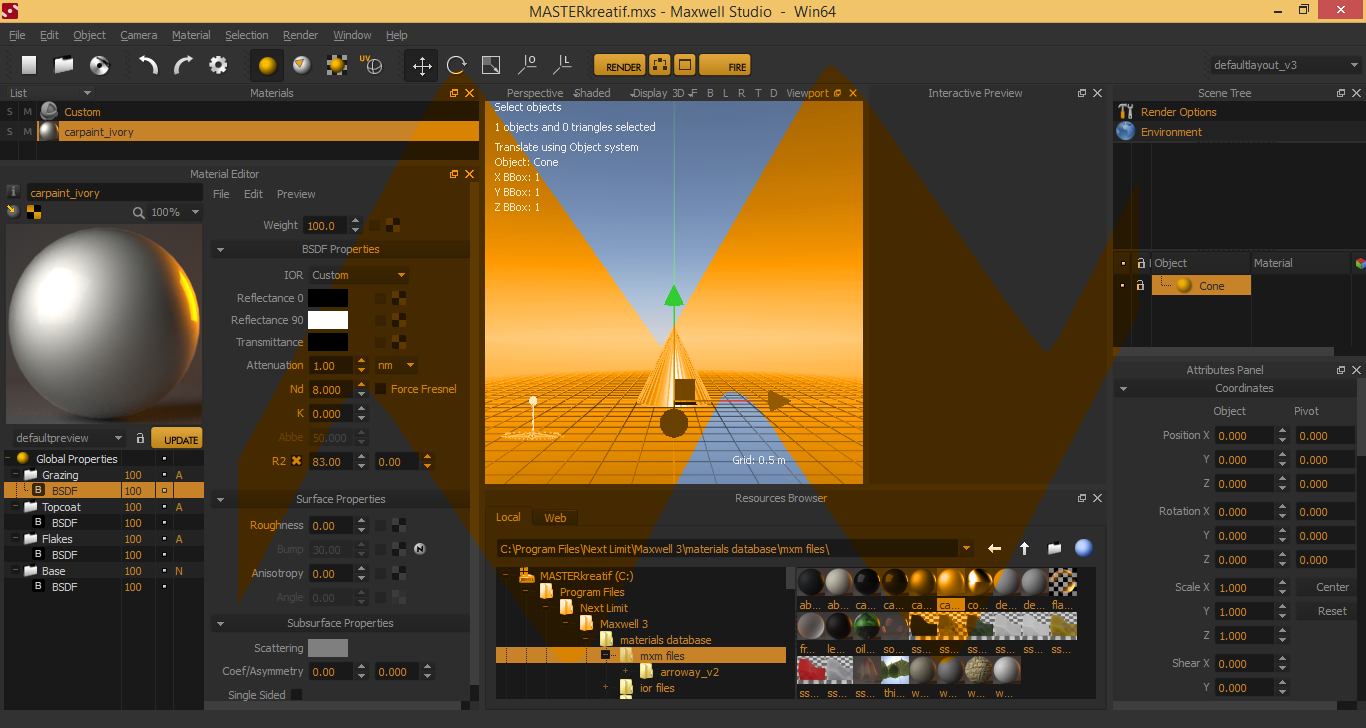This screenshot has width=1366, height=728.
Task: Open the IOR Custom dropdown
Action: coord(359,275)
